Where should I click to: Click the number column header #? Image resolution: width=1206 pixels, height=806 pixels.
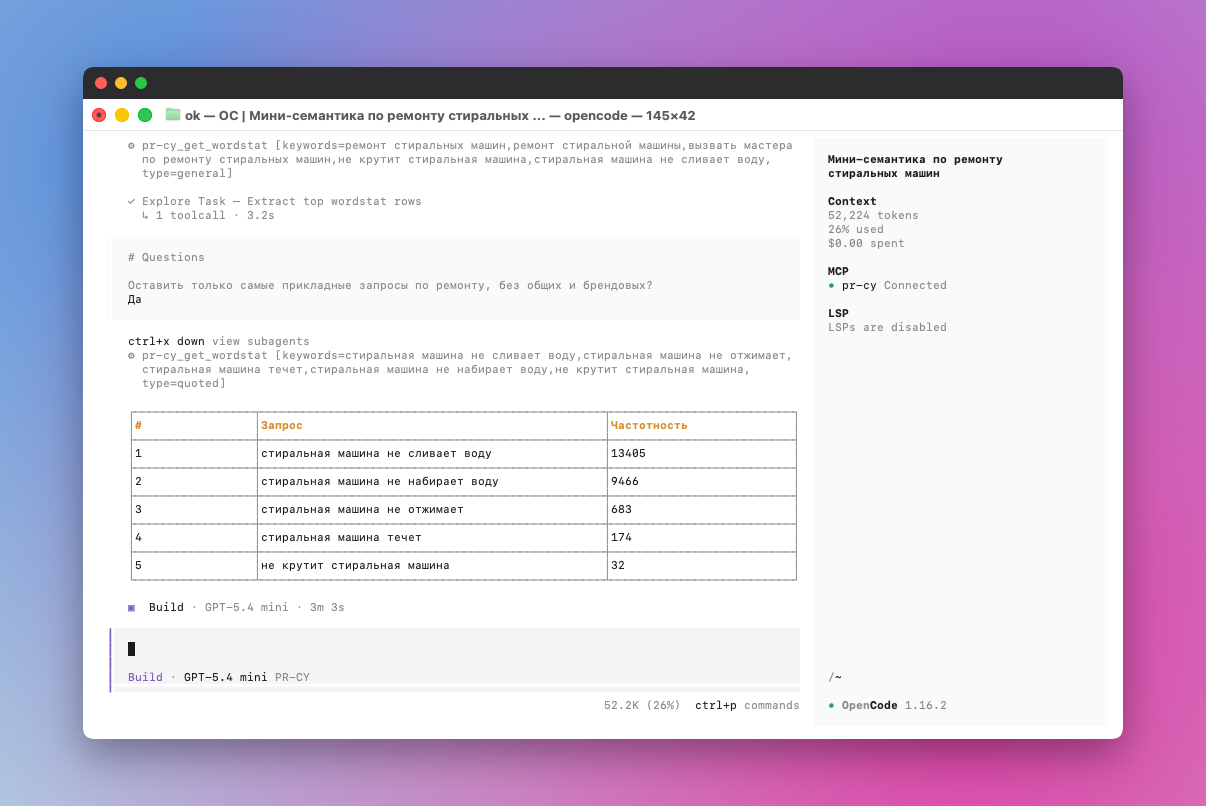point(138,425)
